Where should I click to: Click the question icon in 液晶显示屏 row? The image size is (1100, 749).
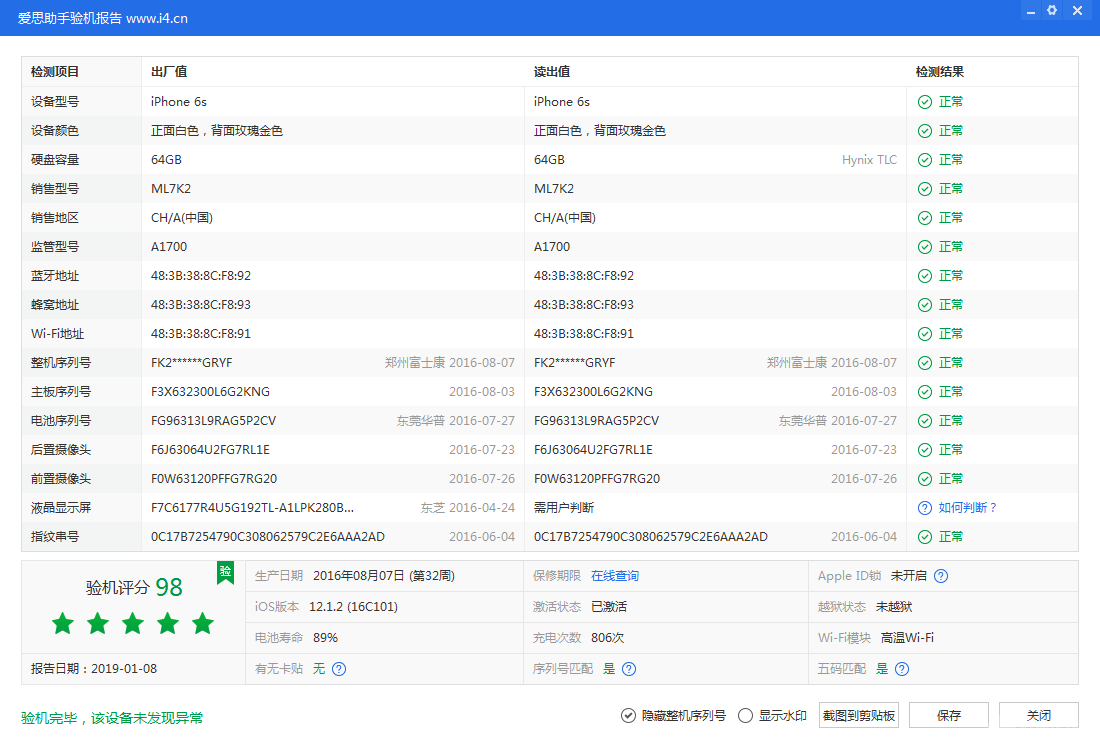coord(925,508)
